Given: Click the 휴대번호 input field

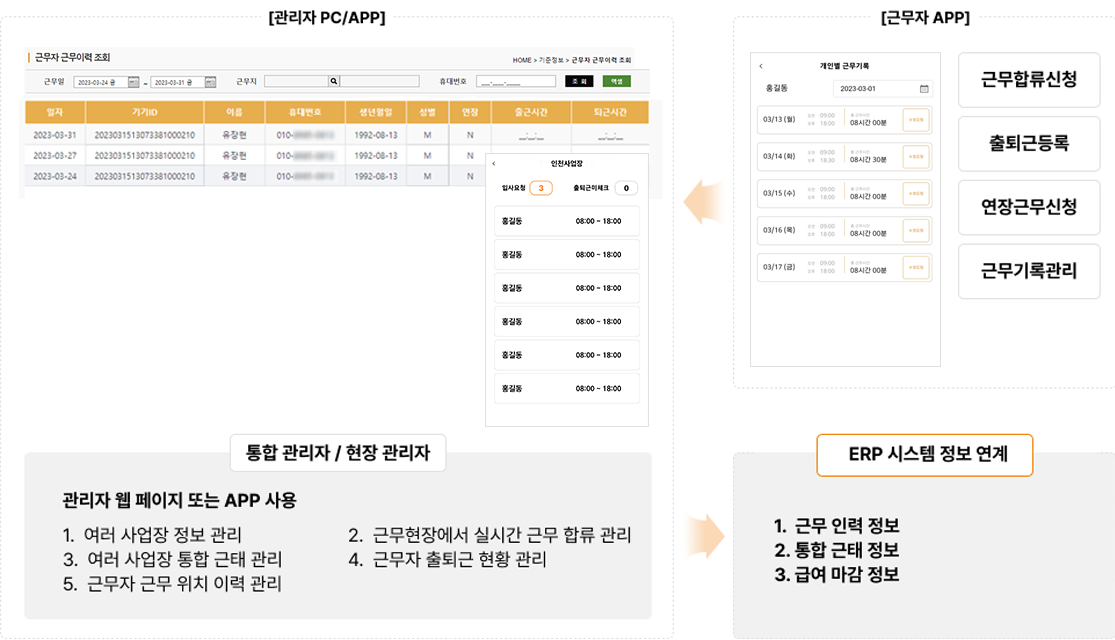Looking at the screenshot, I should [x=515, y=82].
